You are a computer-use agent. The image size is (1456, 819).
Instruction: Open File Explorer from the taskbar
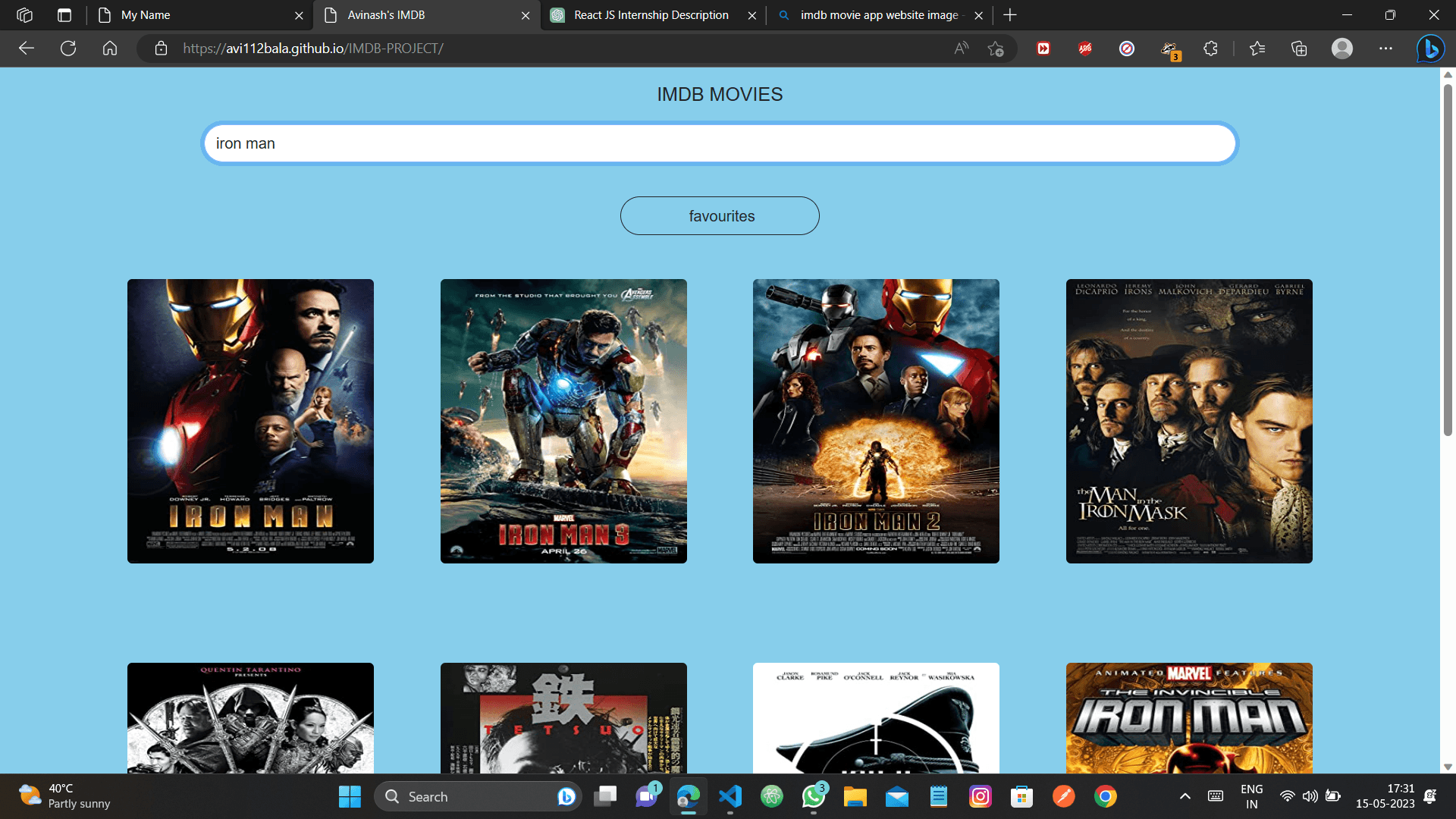[x=855, y=796]
